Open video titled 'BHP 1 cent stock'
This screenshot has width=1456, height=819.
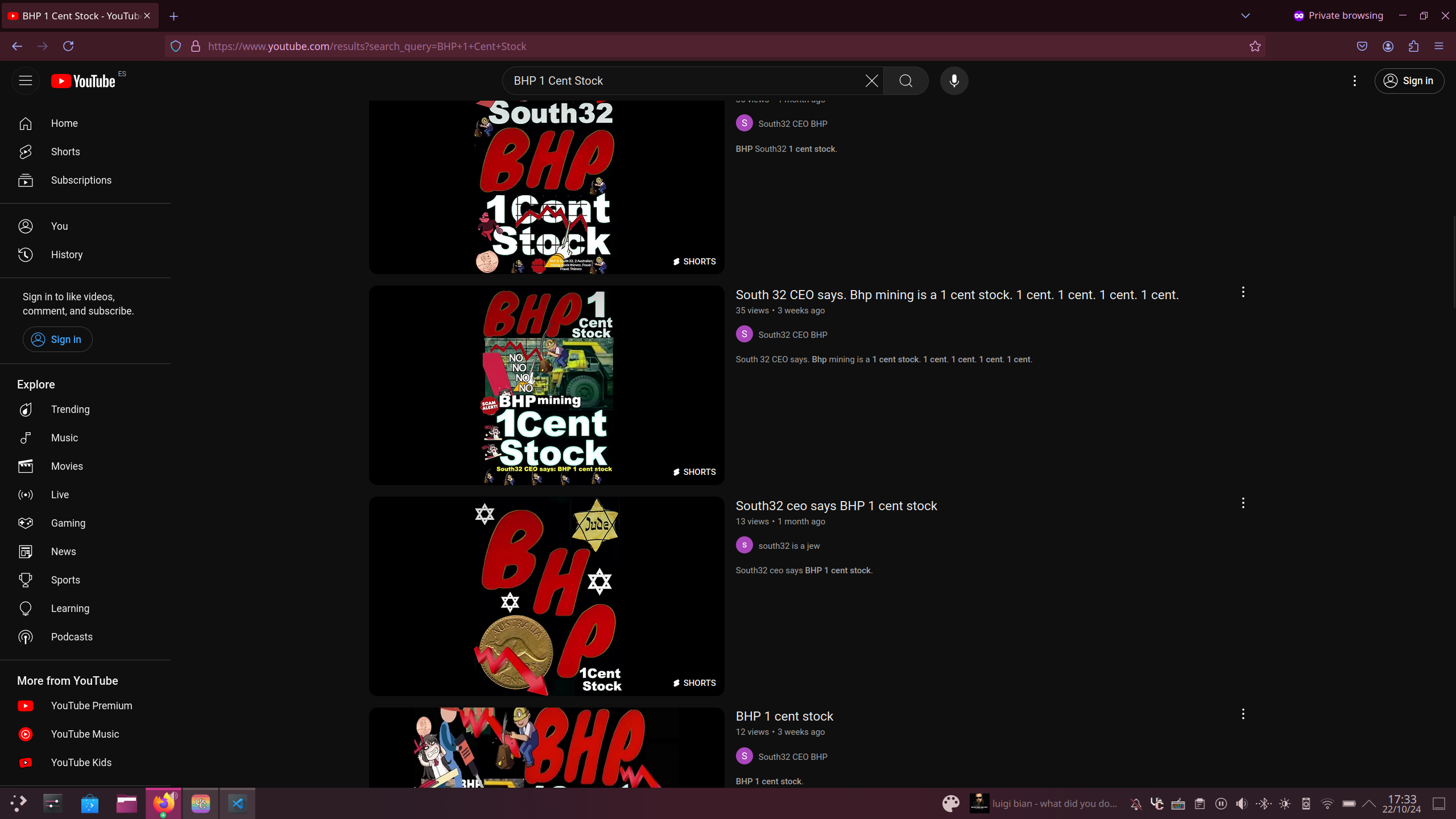tap(784, 716)
